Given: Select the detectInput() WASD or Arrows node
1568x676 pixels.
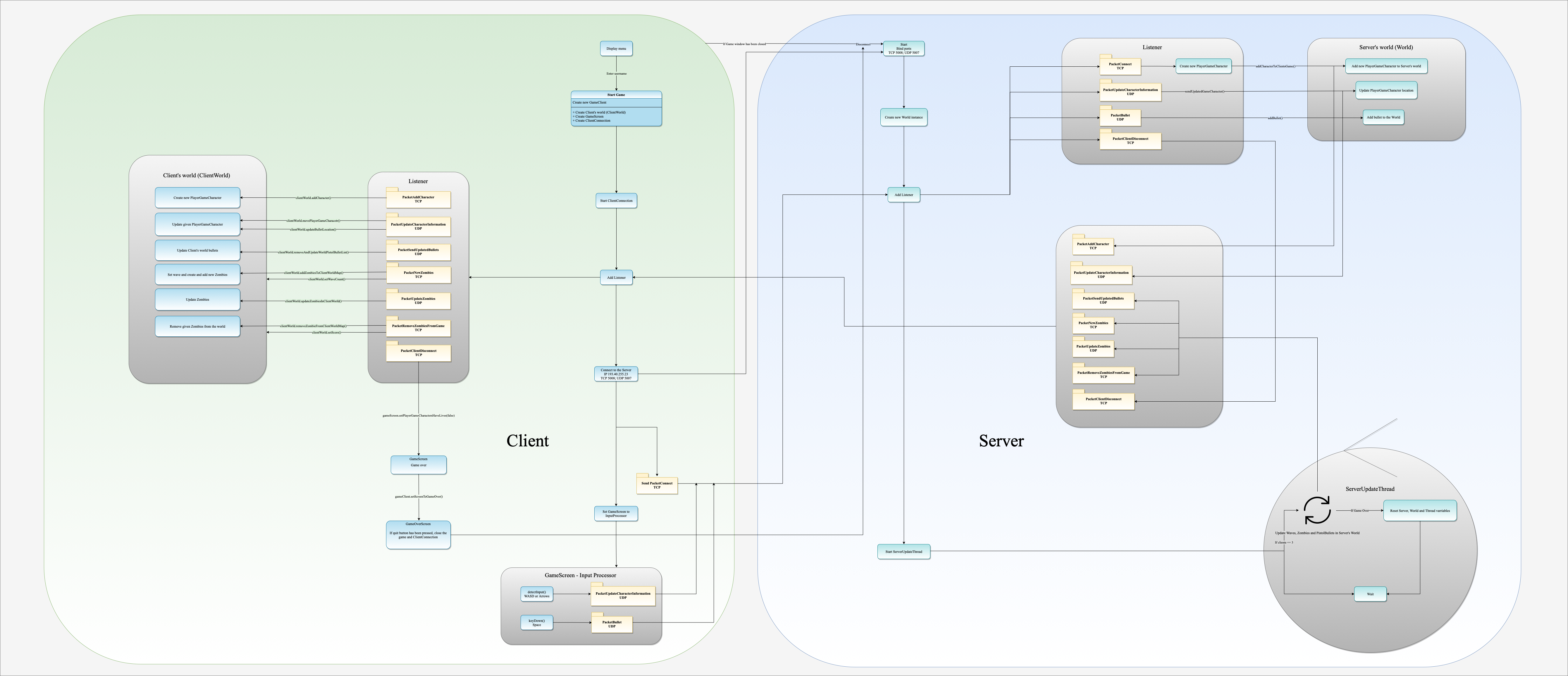Looking at the screenshot, I should (x=537, y=594).
